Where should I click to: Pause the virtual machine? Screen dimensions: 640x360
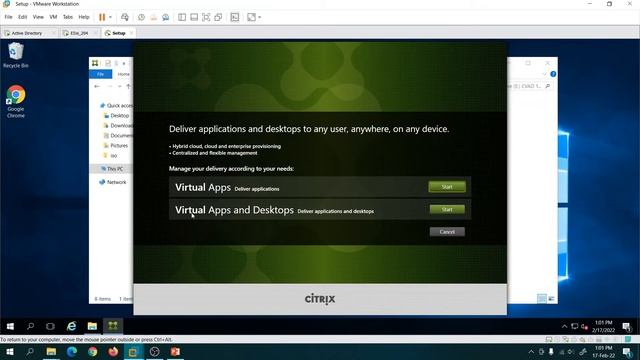tap(102, 17)
